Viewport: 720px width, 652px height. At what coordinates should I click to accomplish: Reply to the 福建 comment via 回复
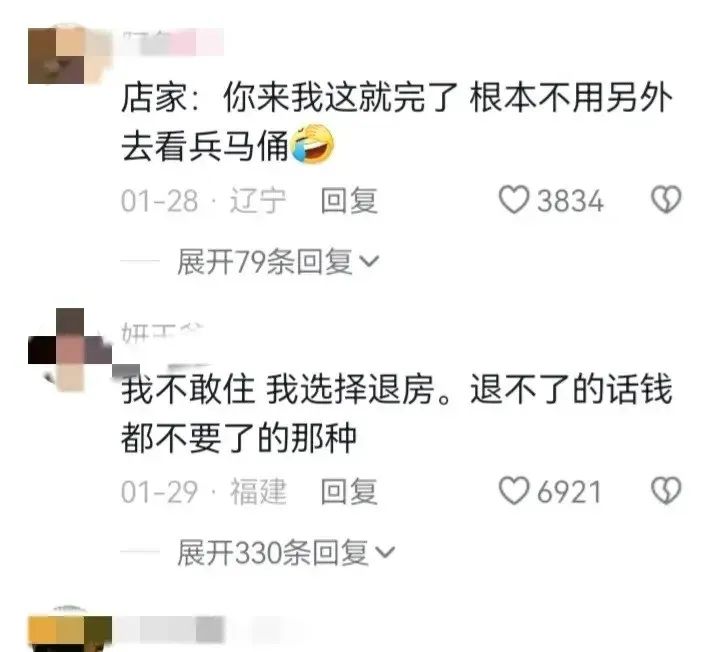(349, 491)
